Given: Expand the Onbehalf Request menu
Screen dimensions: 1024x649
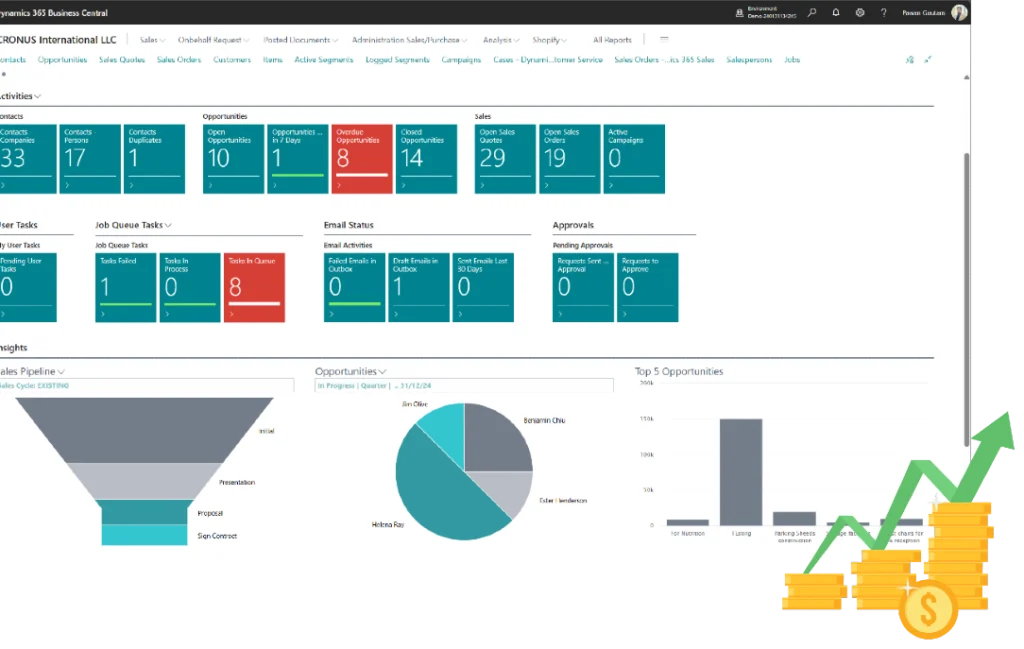Looking at the screenshot, I should point(213,40).
